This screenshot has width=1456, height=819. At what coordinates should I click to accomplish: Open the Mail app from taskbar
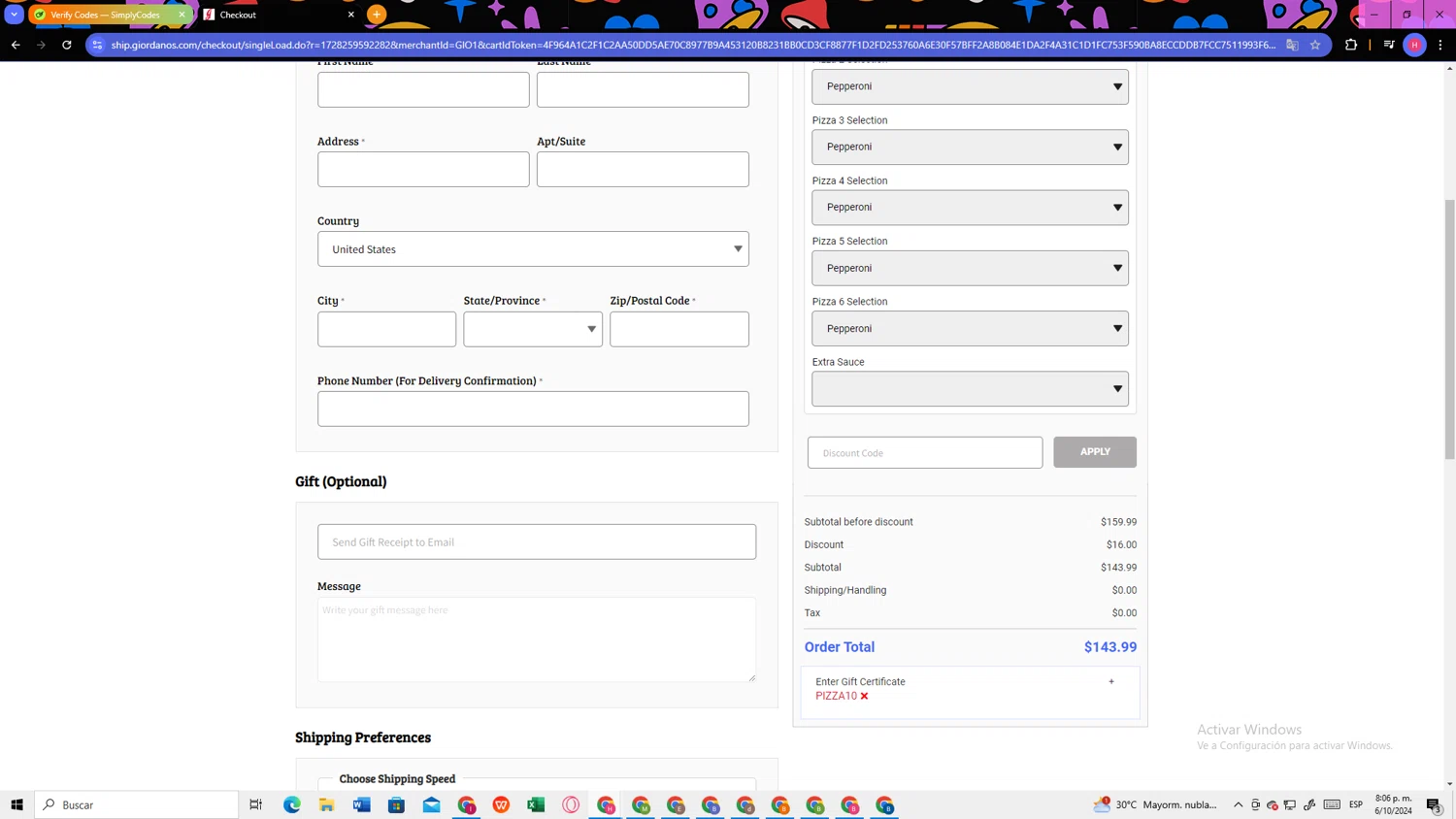[432, 804]
